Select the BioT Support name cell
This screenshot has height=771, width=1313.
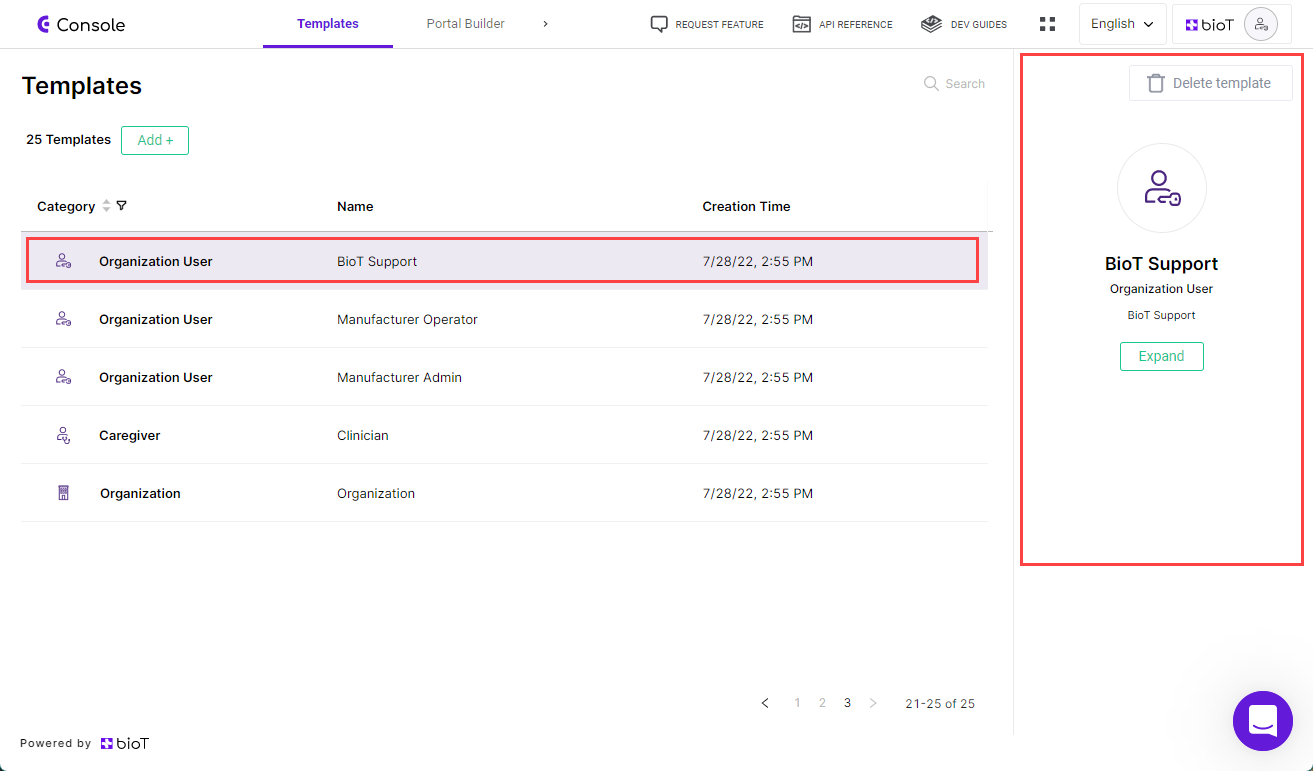click(x=377, y=262)
